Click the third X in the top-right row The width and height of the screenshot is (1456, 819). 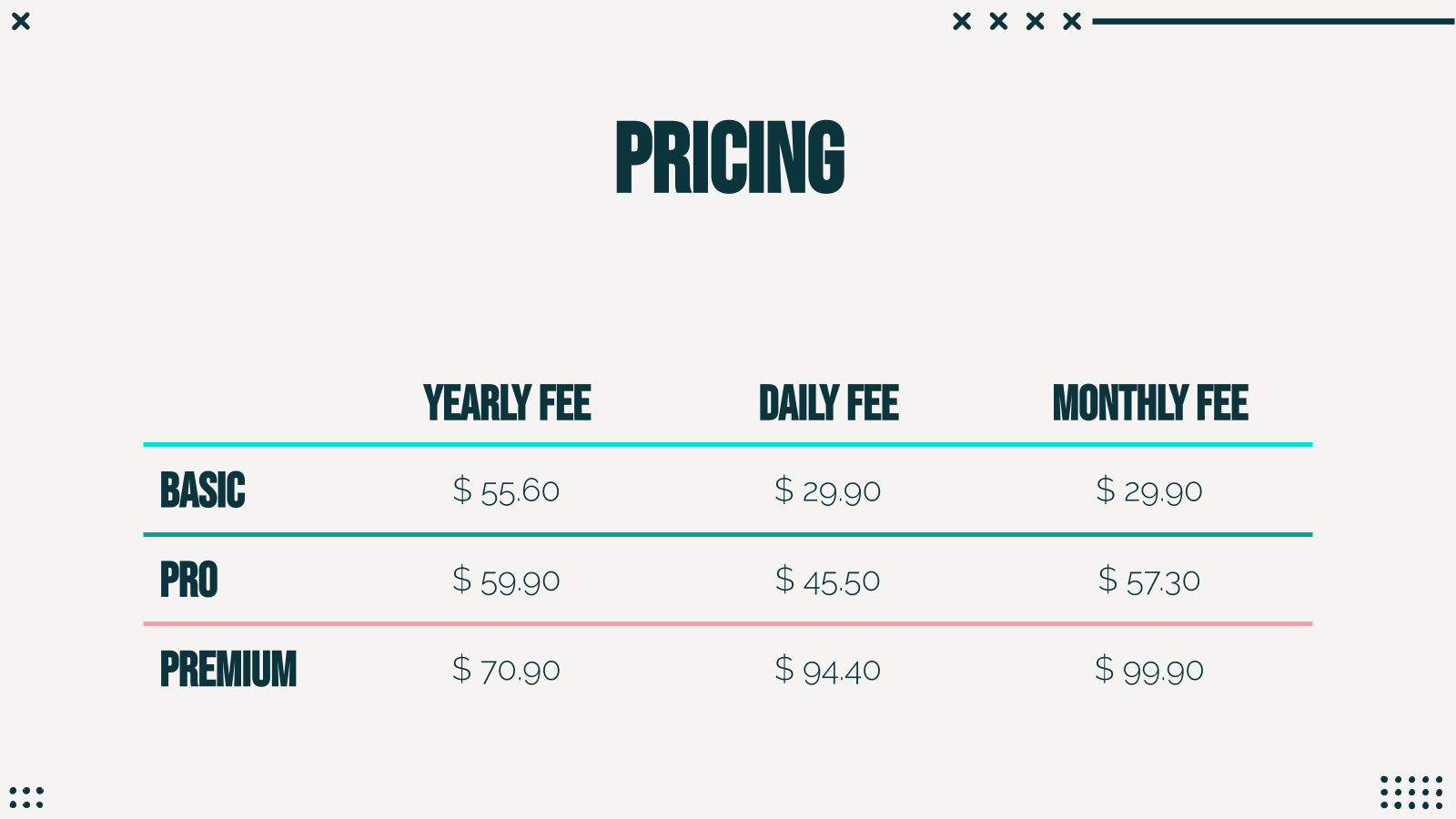(x=1036, y=21)
